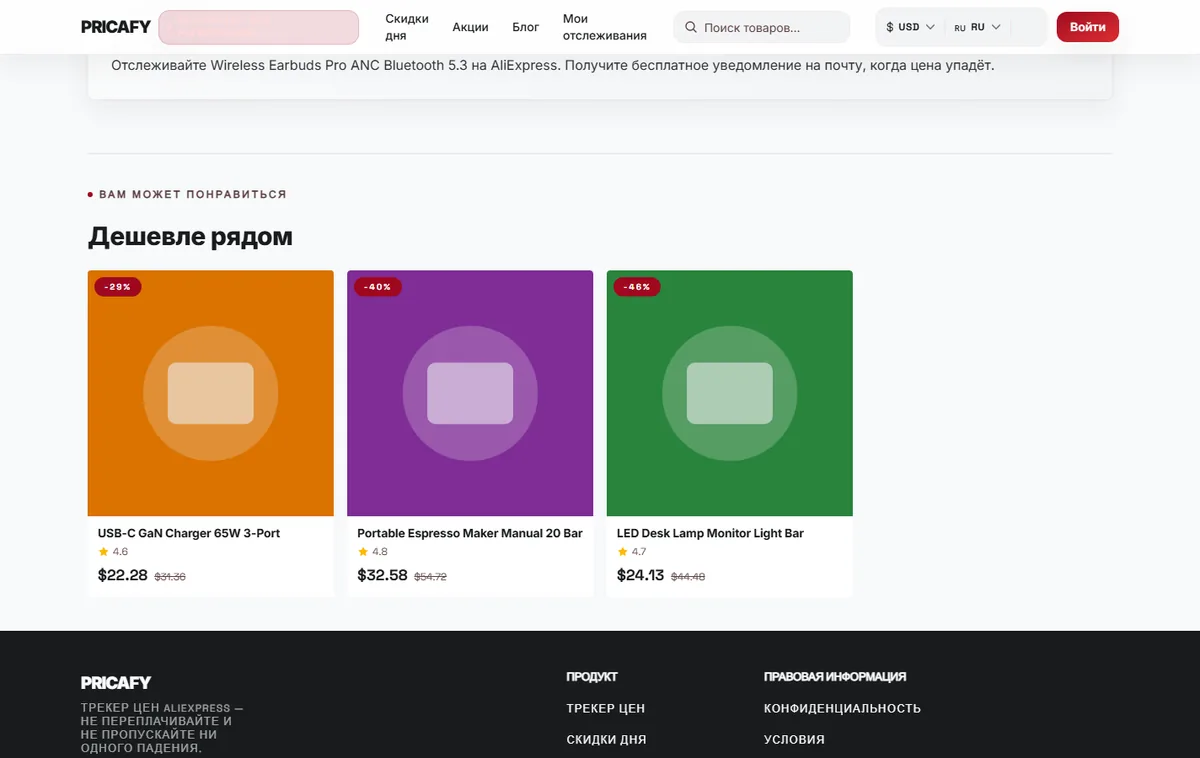Open the Portable Espresso Maker Manual 20 Bar title

470,533
